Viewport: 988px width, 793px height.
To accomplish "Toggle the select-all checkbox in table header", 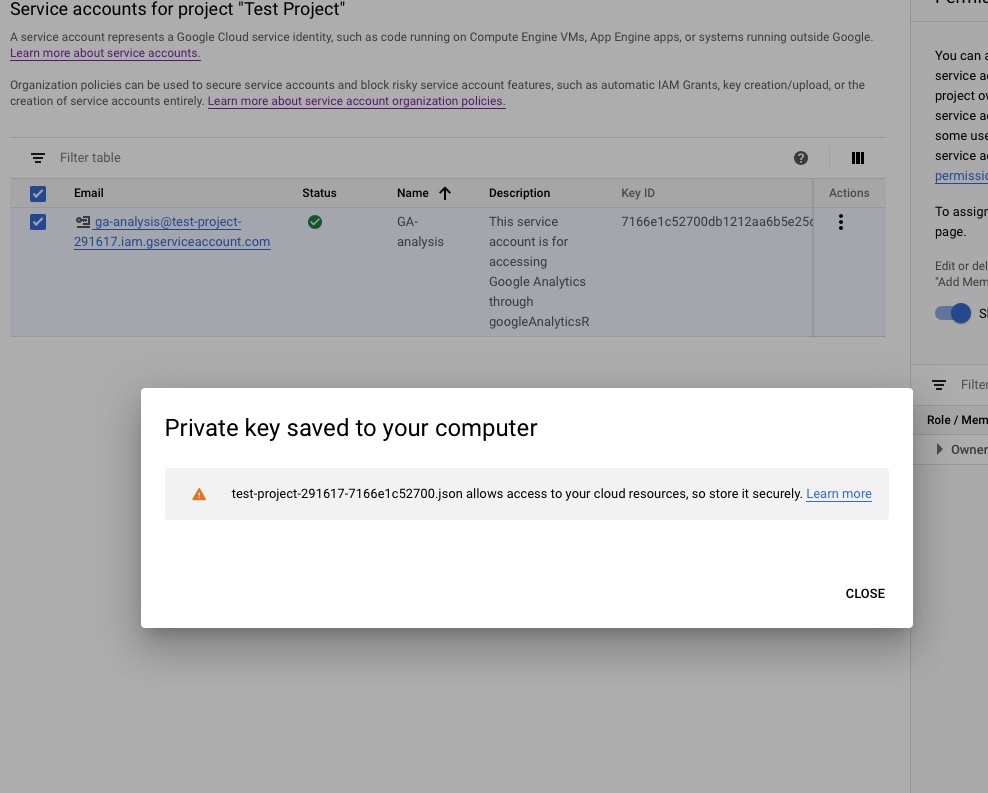I will pos(38,193).
